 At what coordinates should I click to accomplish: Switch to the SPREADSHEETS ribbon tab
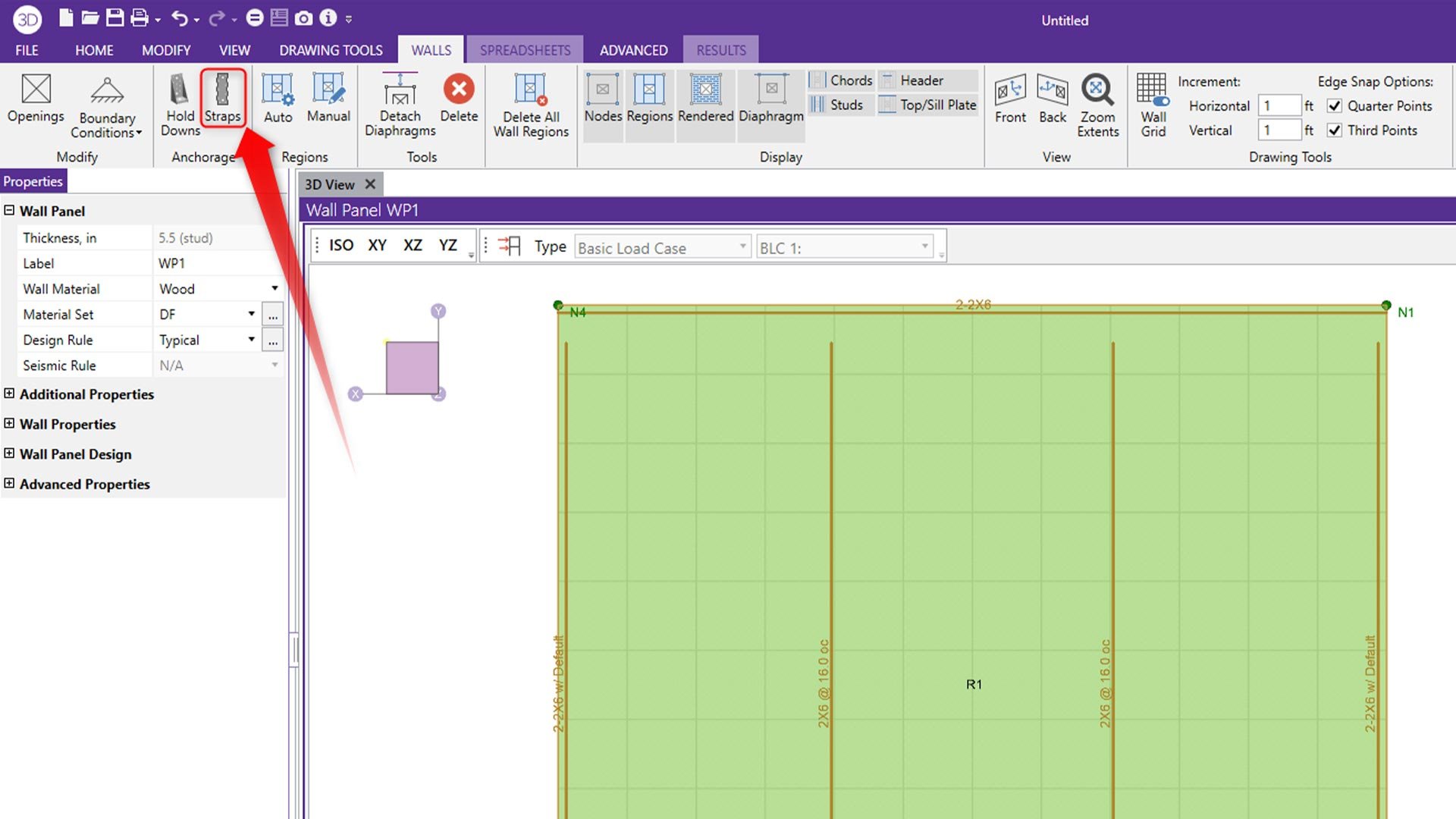pos(525,49)
